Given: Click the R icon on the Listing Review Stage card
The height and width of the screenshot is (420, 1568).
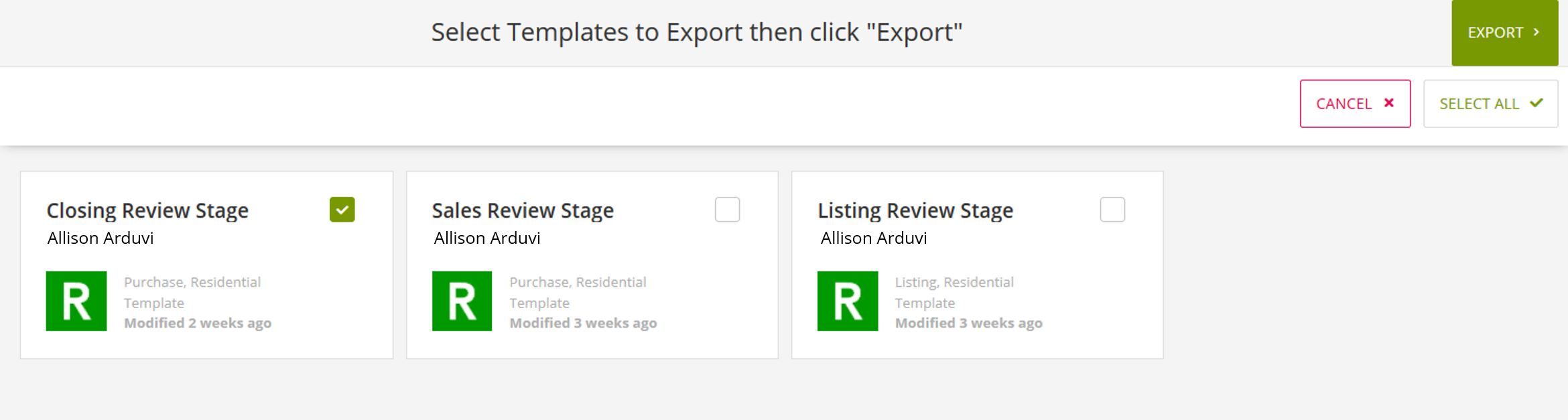Looking at the screenshot, I should [847, 301].
